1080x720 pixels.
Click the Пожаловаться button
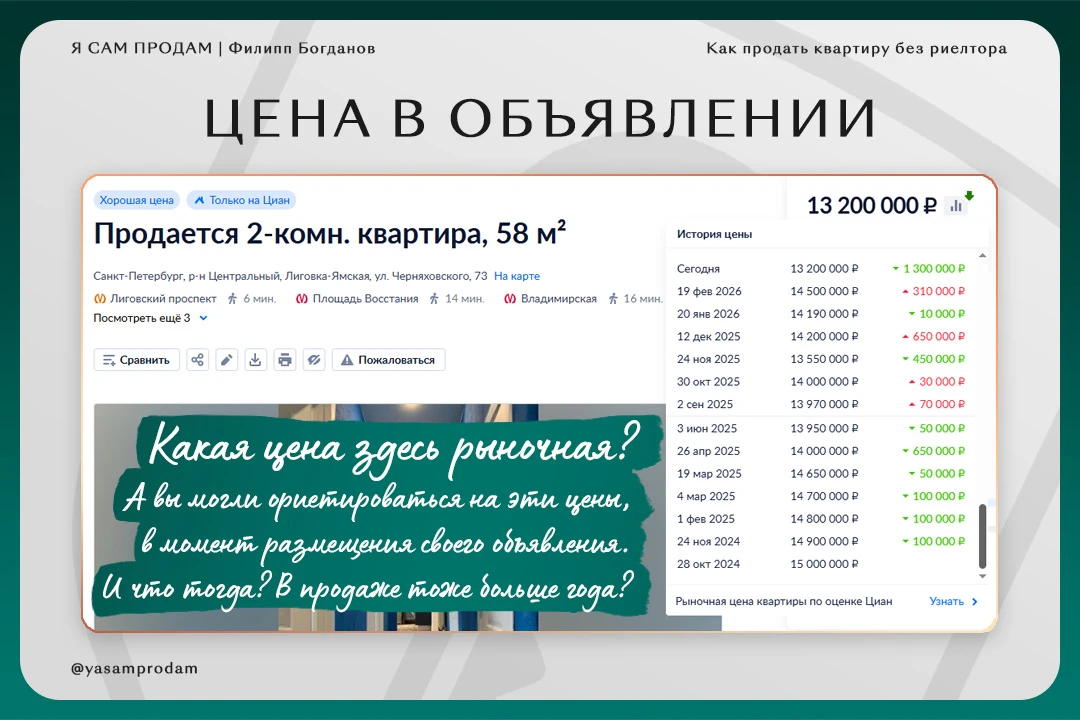click(x=388, y=360)
